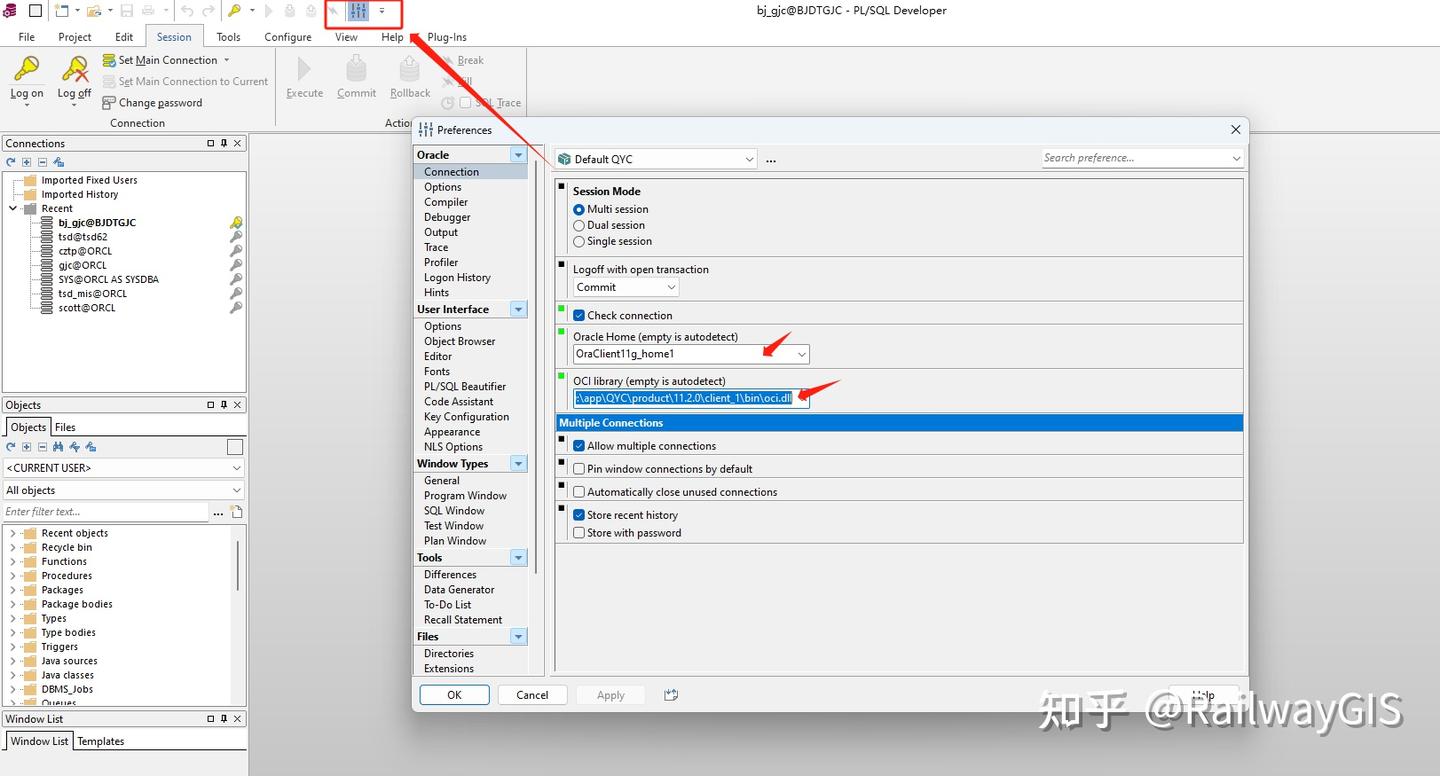Pin the Connections panel

[224, 143]
